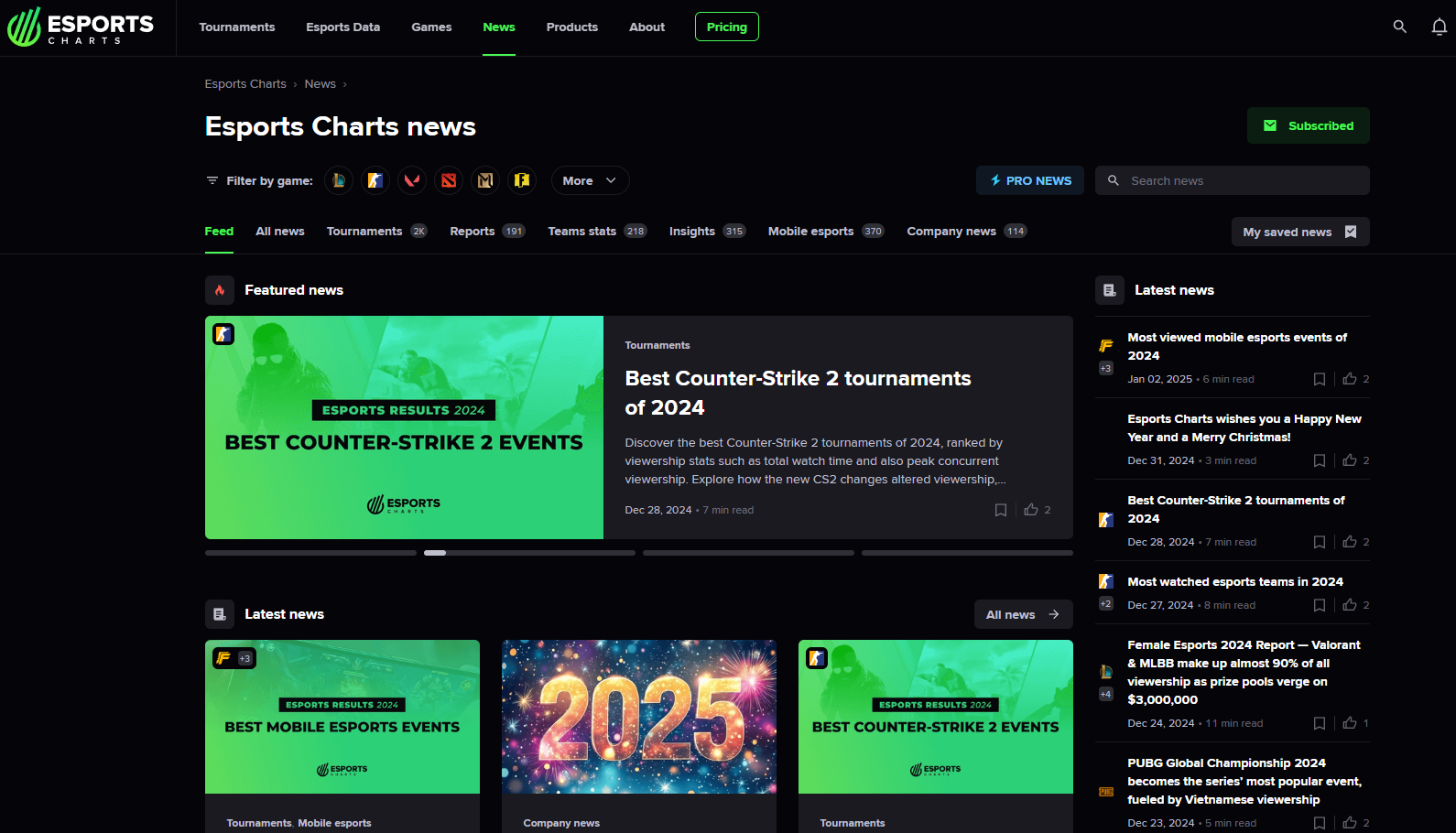Bookmark the Happy New Year article
The image size is (1456, 833).
coord(1320,460)
